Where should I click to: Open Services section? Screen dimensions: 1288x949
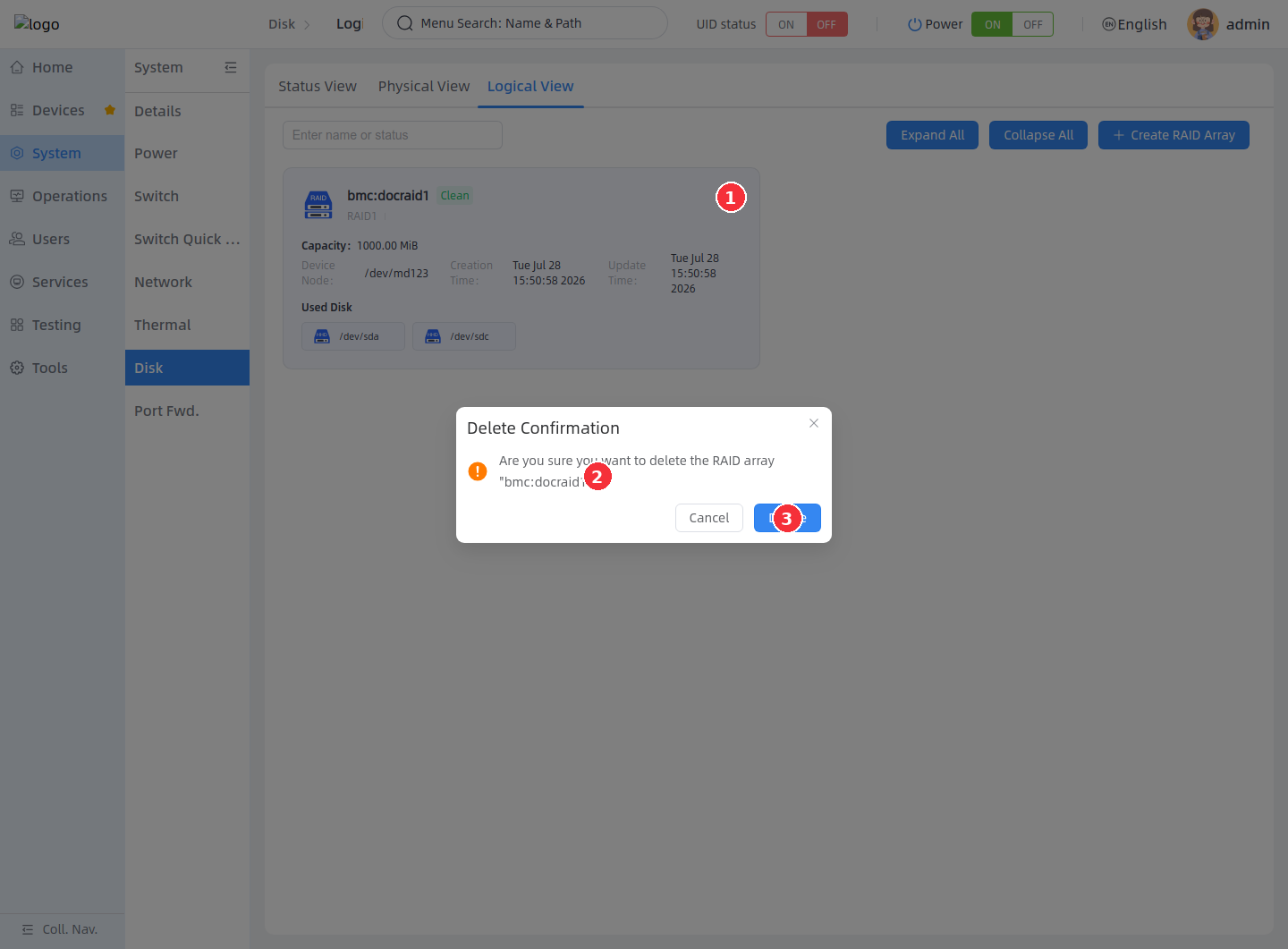tap(62, 282)
